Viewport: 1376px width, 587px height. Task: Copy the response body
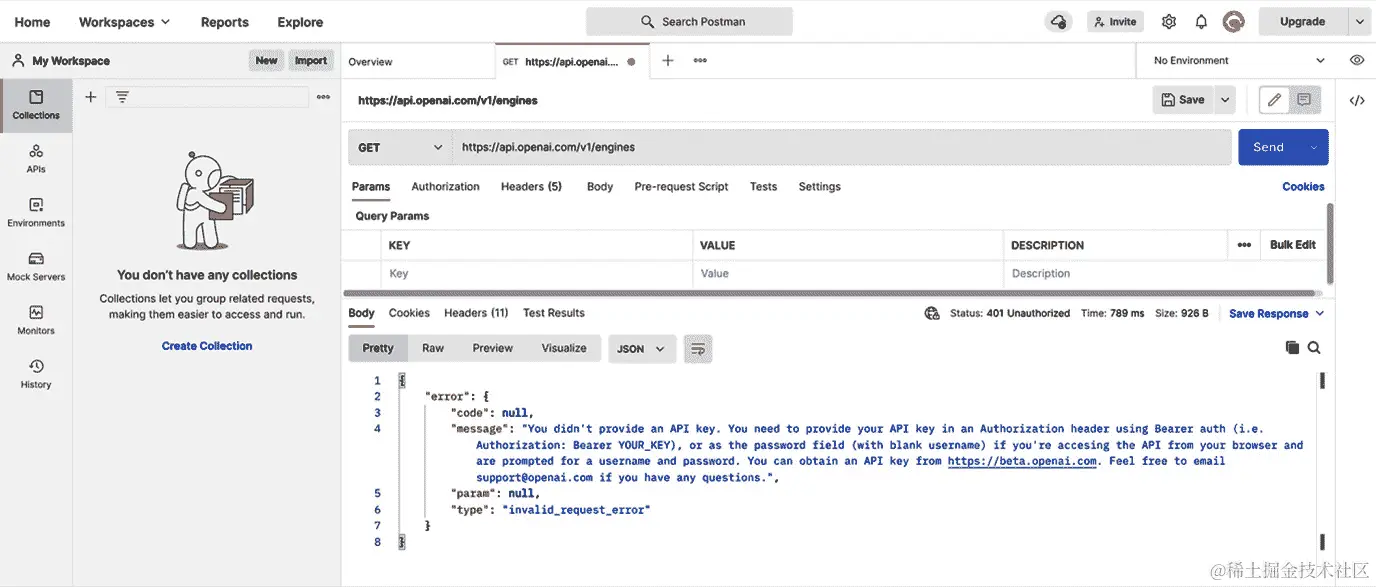click(x=1290, y=347)
